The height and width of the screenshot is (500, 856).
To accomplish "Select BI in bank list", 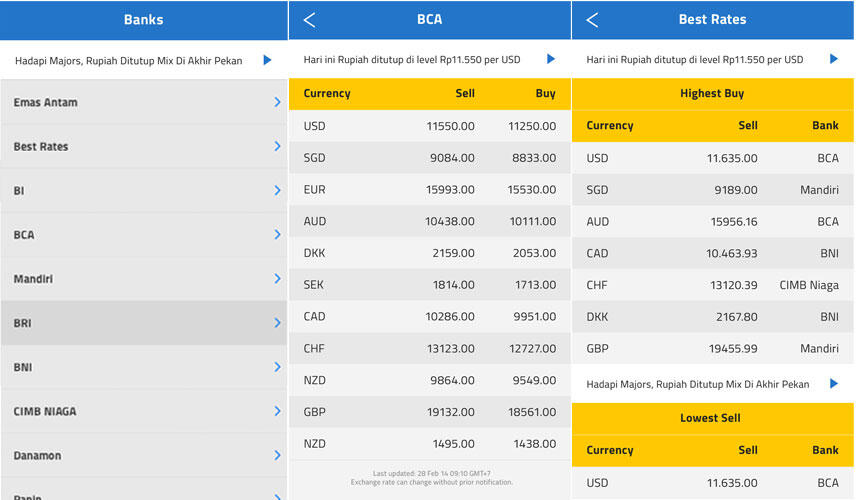I will pyautogui.click(x=144, y=191).
